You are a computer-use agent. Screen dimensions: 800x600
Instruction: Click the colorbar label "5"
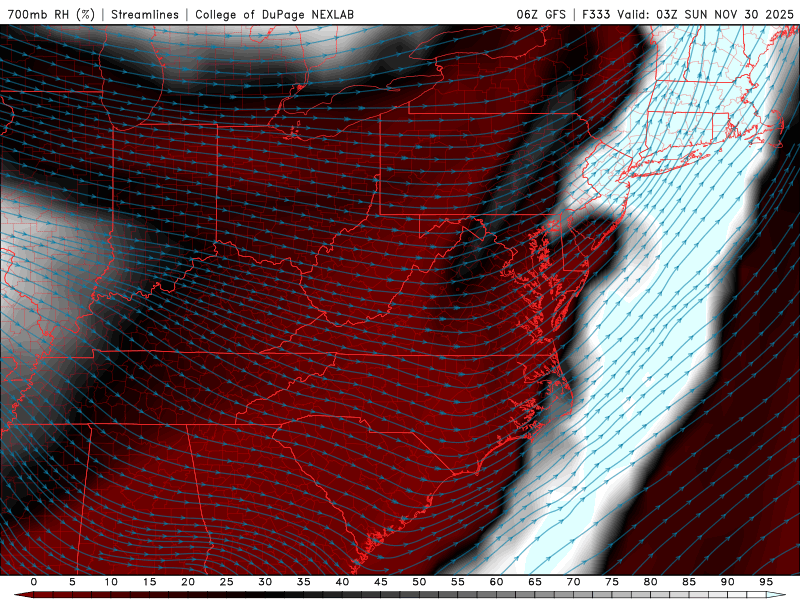[x=72, y=582]
